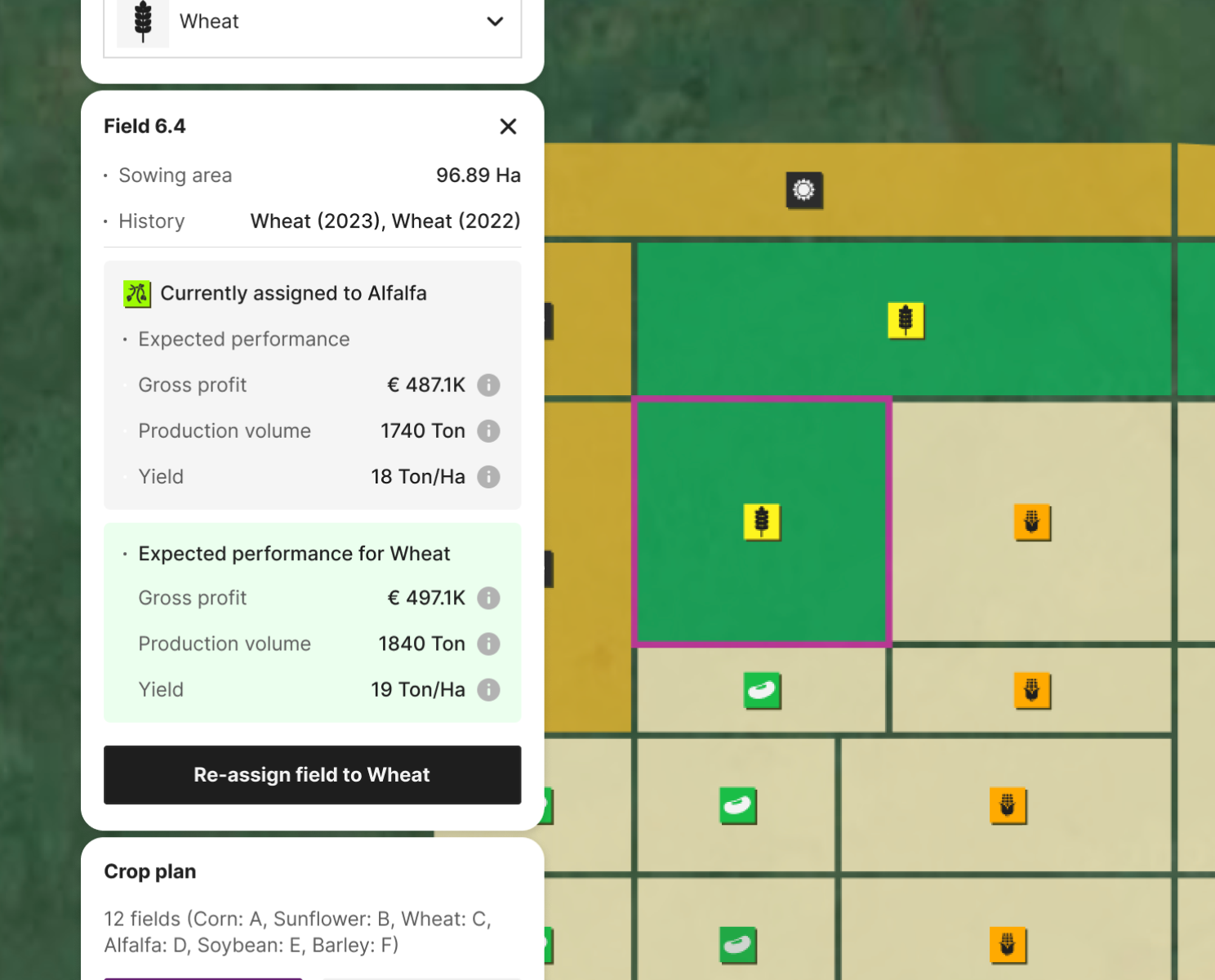Show info for 19 Ton/Ha yield

tap(488, 690)
